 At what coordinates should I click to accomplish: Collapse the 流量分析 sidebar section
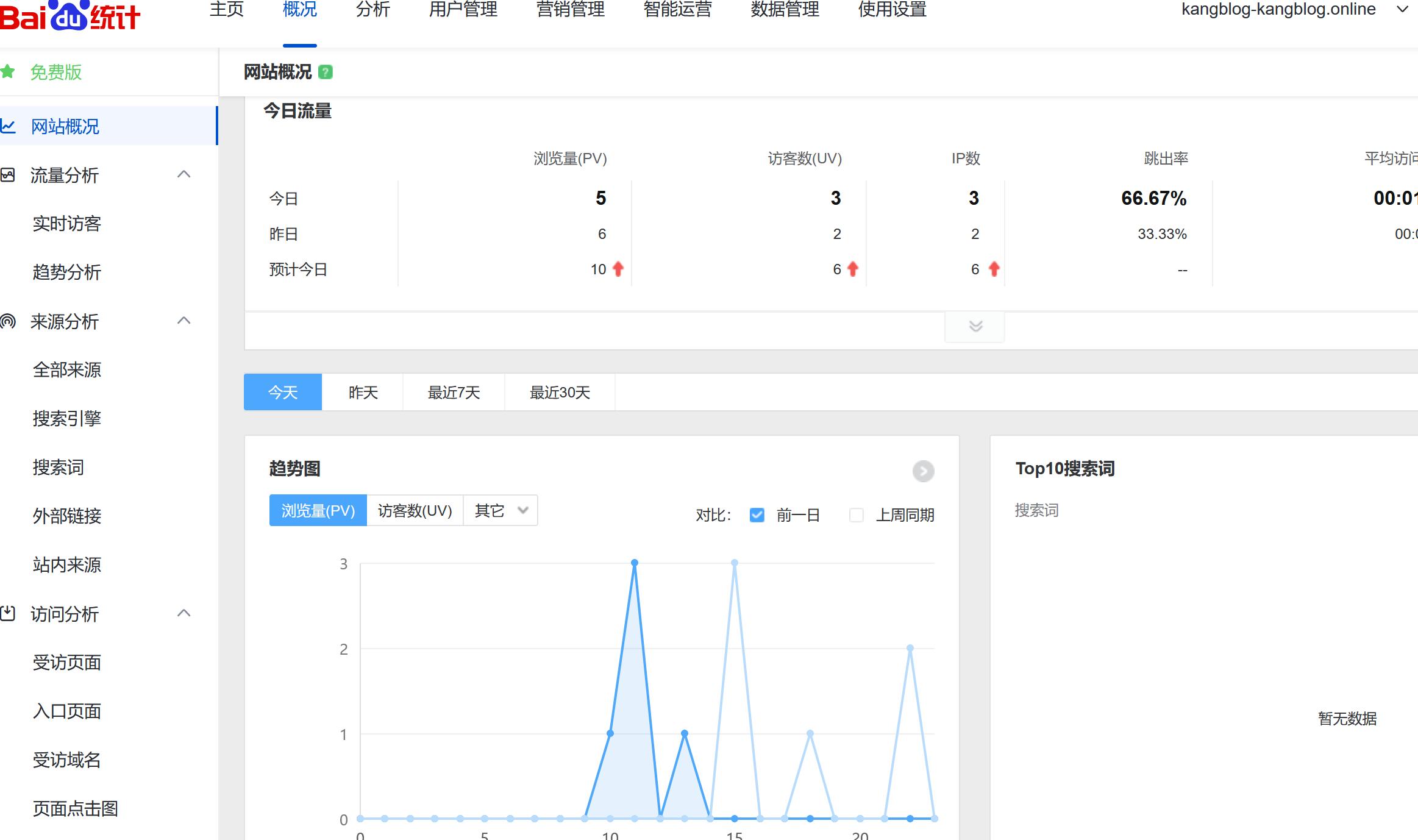183,174
